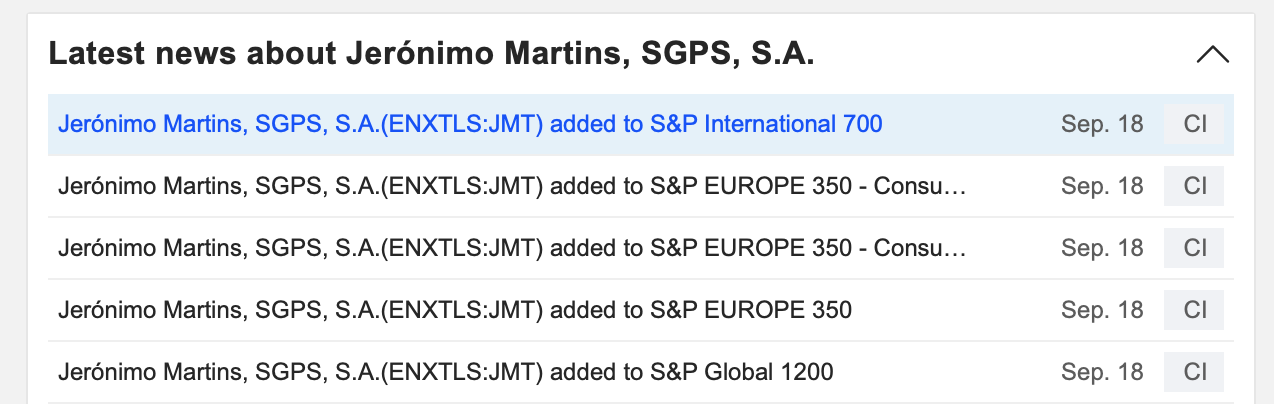1274x404 pixels.
Task: Click CI badge on second EUROPE 350 - Consu… row
Action: (1195, 248)
